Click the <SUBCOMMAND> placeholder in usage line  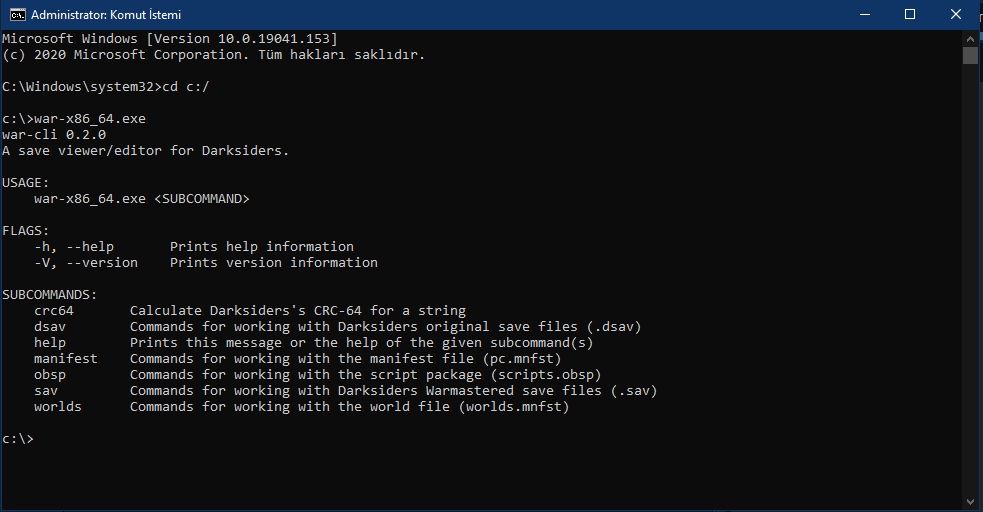202,199
